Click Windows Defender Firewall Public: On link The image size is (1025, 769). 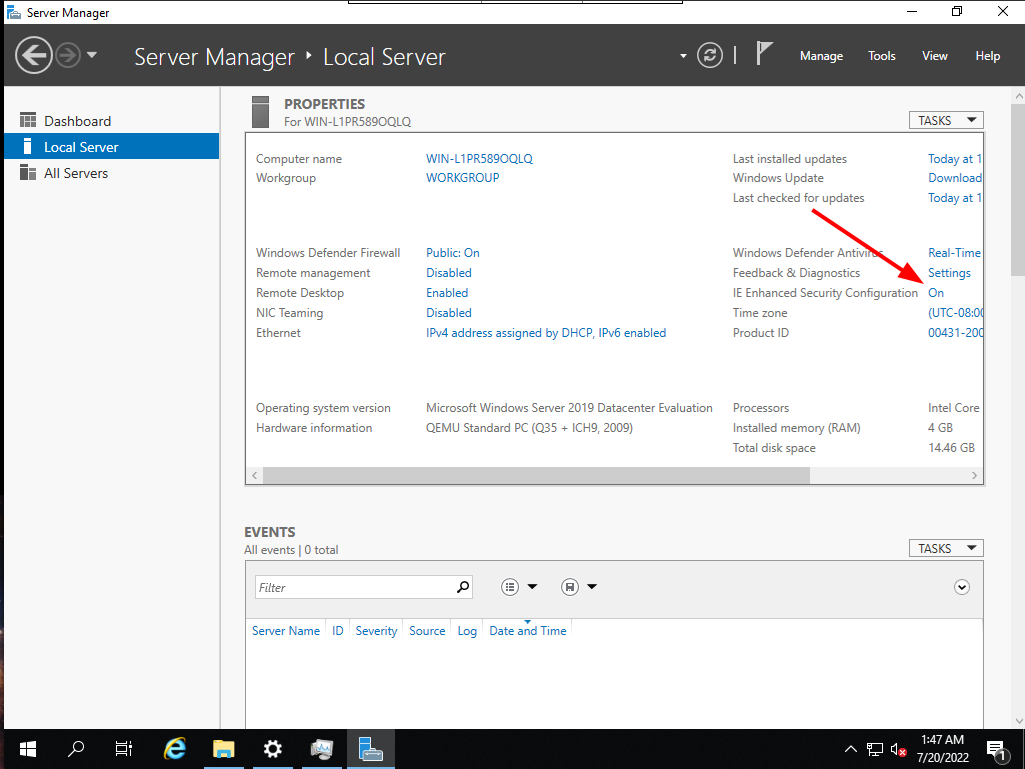click(452, 253)
